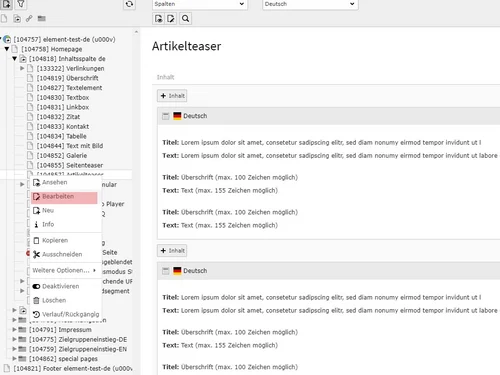The image size is (500, 375).
Task: Click first Titel Lorem ipsum line
Action: (322, 143)
